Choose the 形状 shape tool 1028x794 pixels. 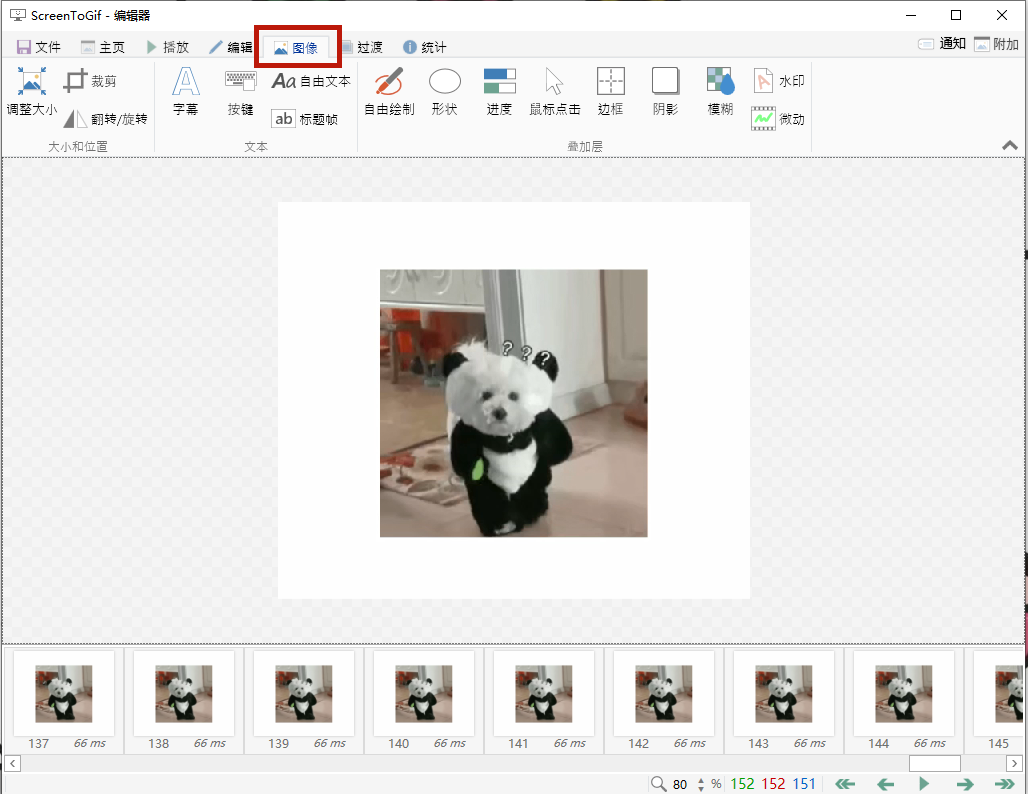[444, 92]
